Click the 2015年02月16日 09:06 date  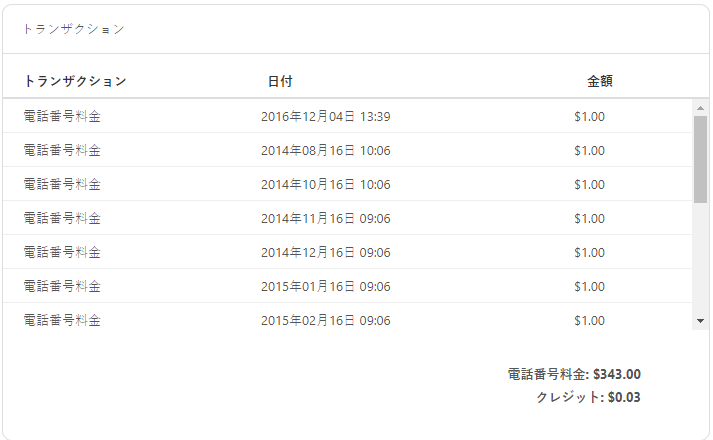(325, 321)
